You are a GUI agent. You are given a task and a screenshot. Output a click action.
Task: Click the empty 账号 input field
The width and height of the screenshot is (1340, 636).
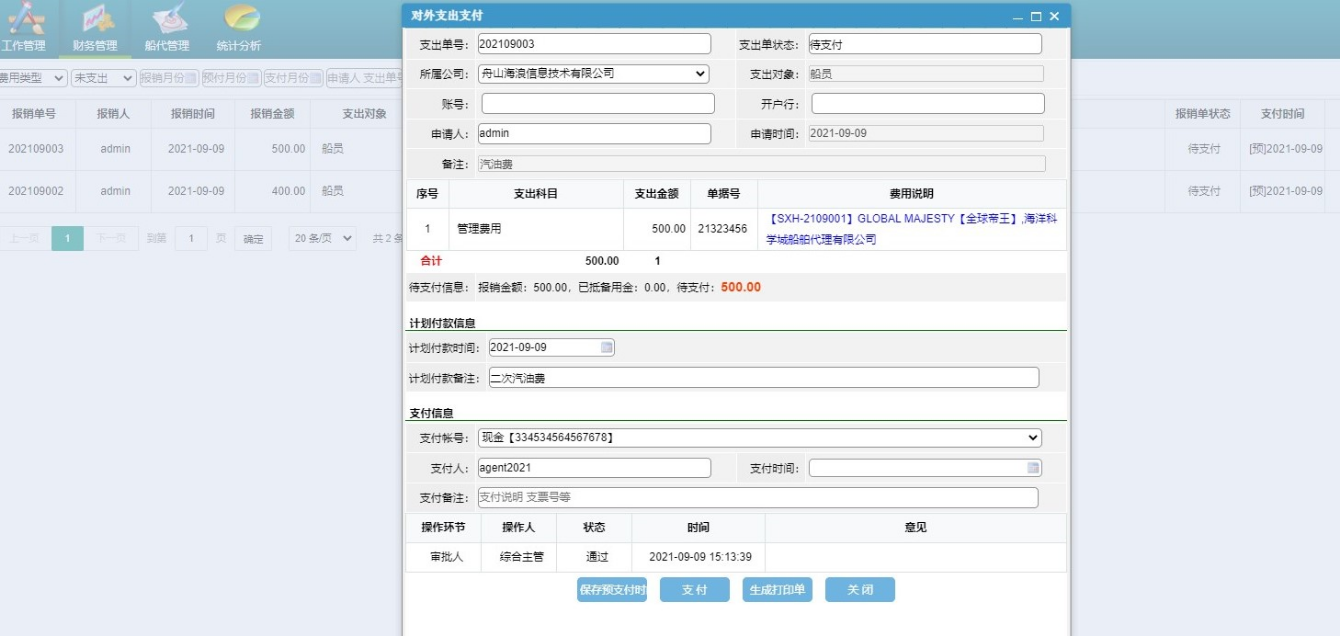point(598,104)
